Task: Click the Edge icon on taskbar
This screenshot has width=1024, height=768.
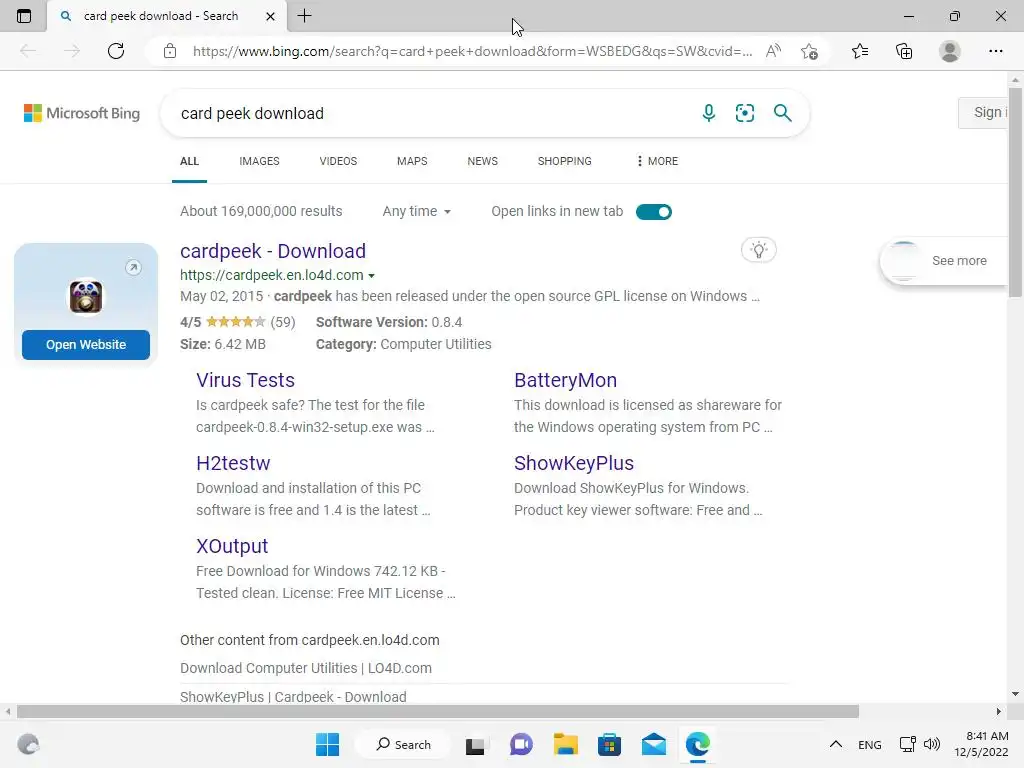Action: tap(697, 744)
